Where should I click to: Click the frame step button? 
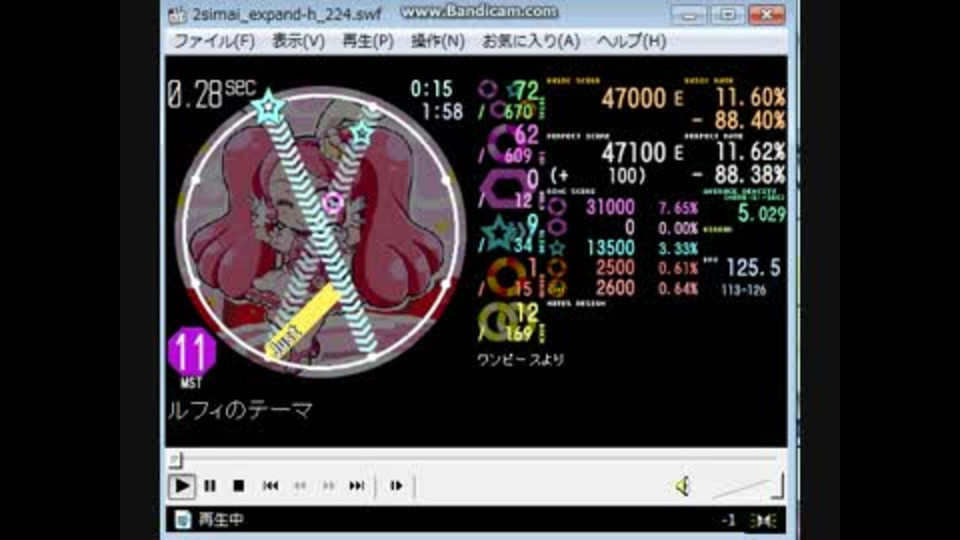(396, 486)
